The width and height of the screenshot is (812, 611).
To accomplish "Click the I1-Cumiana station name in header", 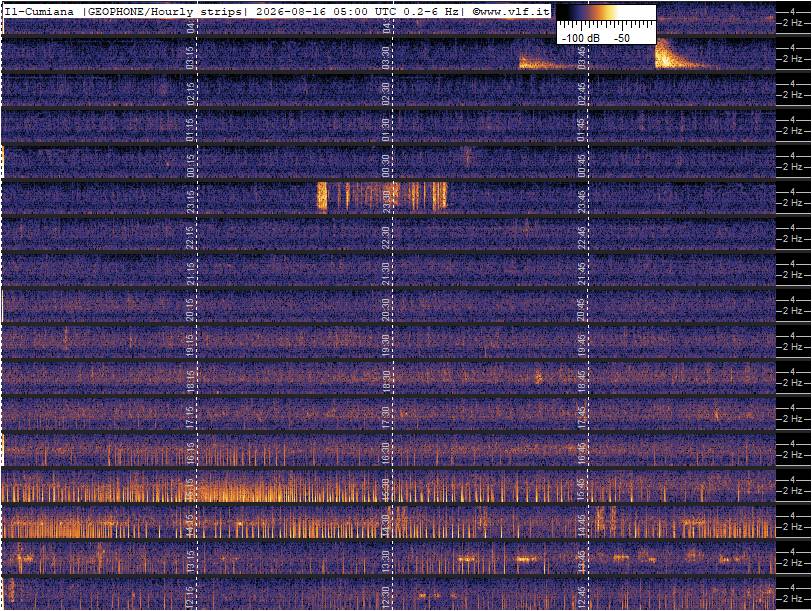I will pyautogui.click(x=39, y=11).
